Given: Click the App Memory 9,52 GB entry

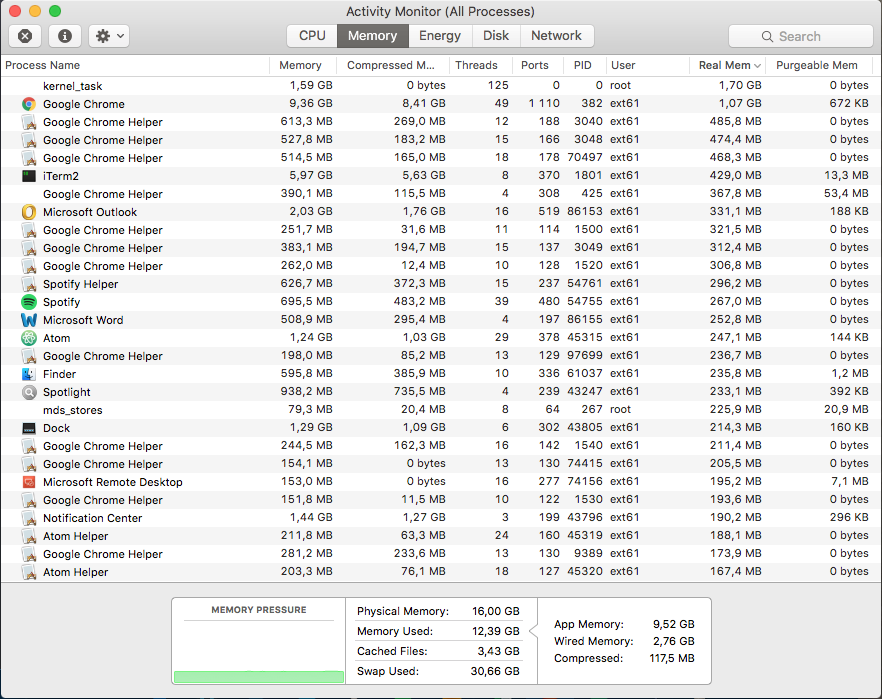Looking at the screenshot, I should (624, 624).
